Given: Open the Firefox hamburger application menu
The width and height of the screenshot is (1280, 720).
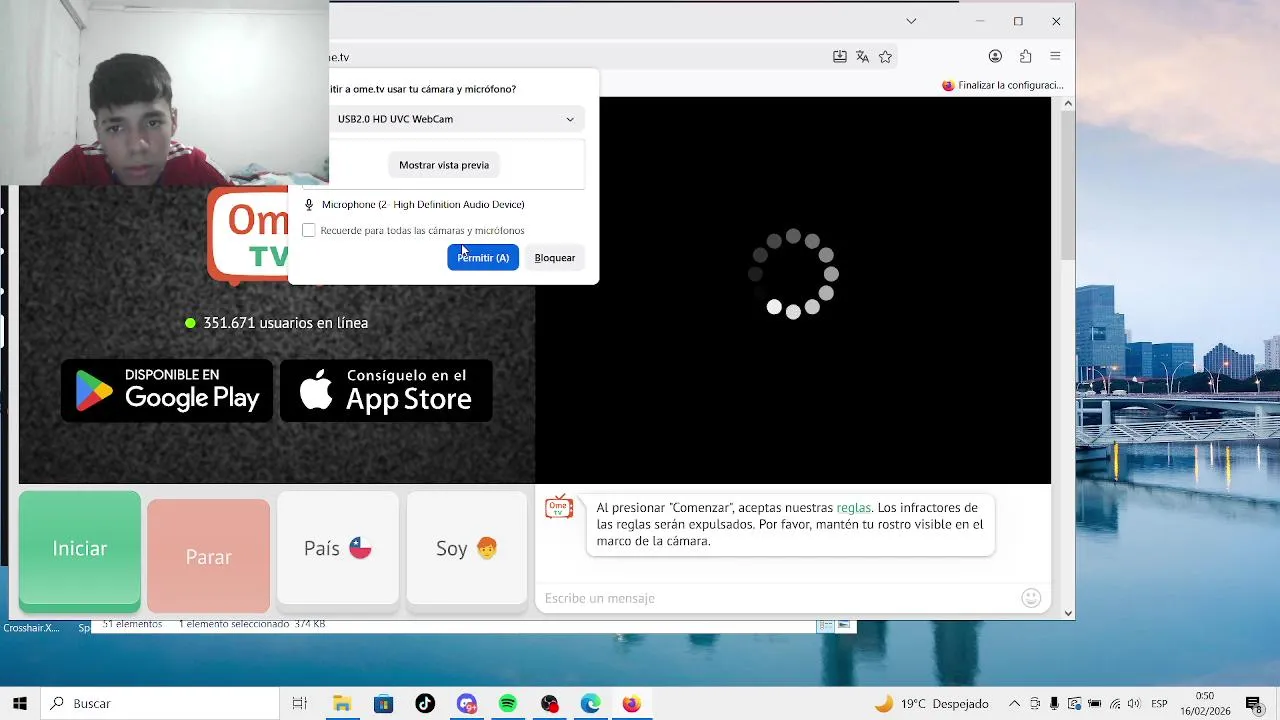Looking at the screenshot, I should coord(1055,57).
